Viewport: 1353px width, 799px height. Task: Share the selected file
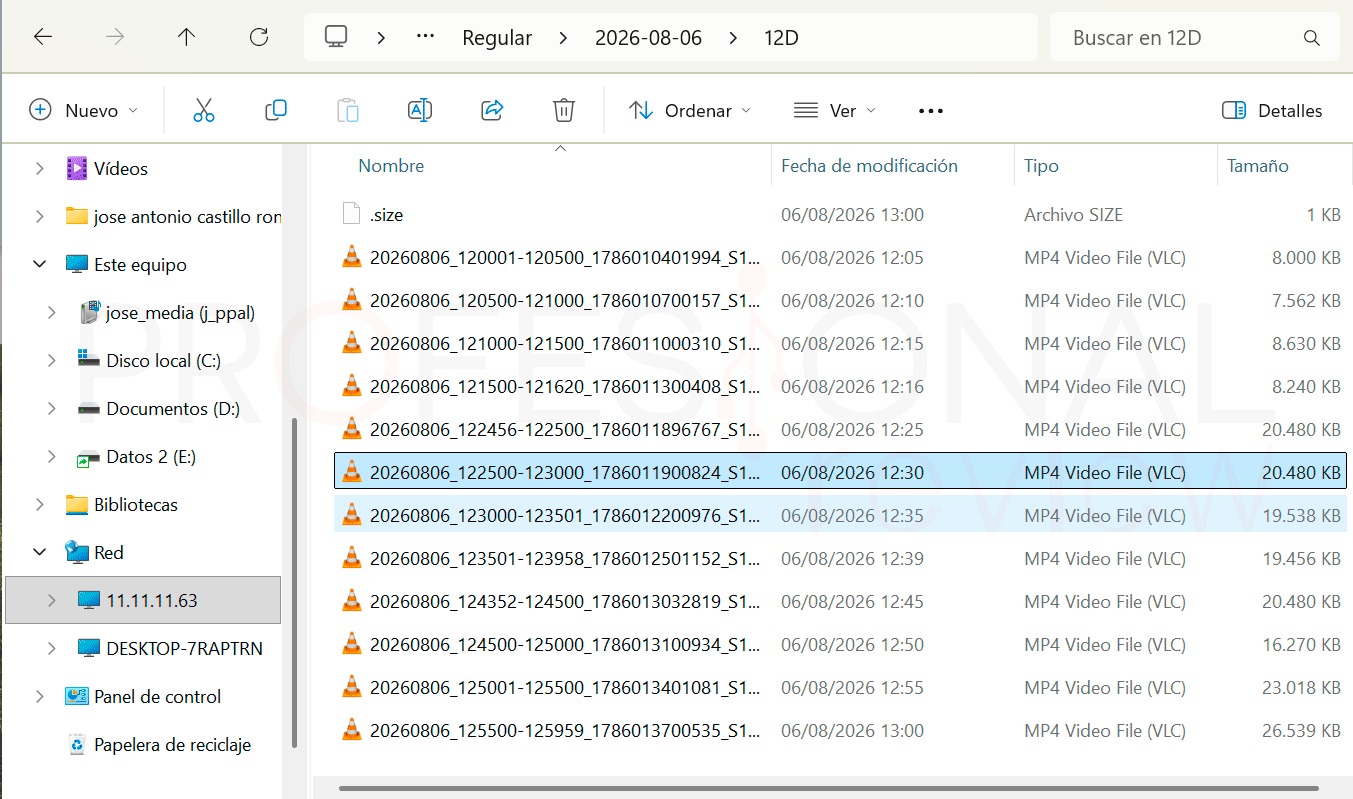point(492,110)
